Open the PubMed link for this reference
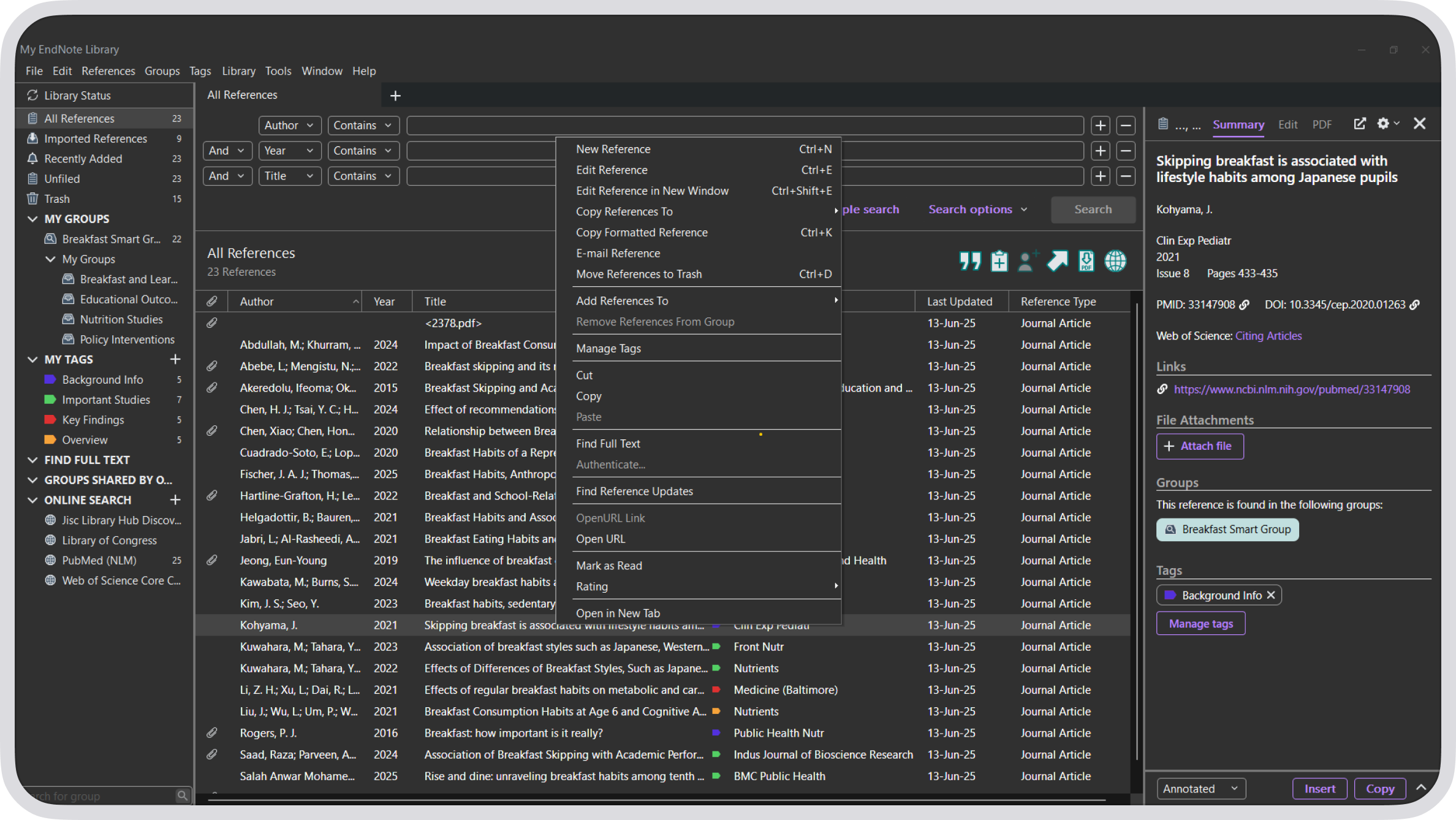Screen dimensions: 1456x820 click(x=1292, y=389)
